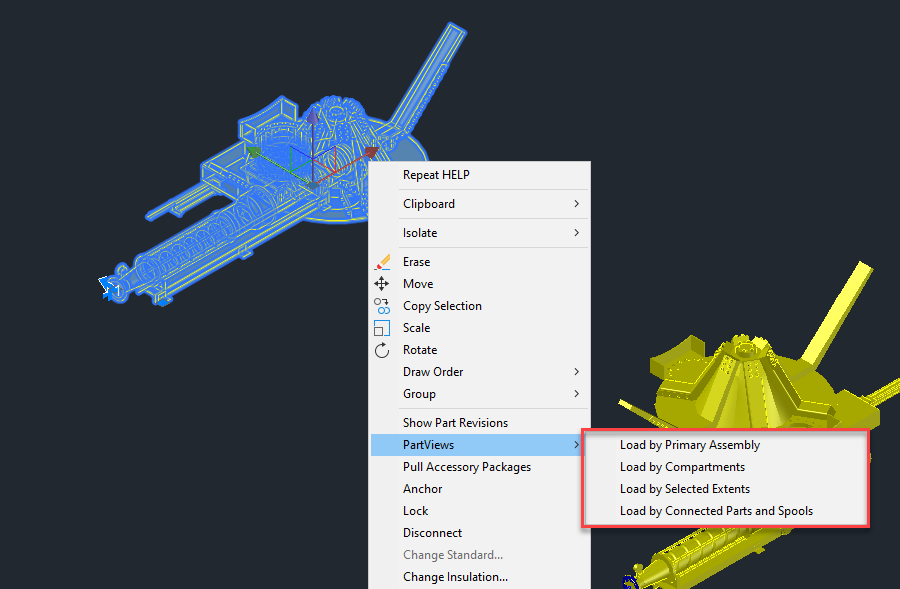Expand the Isolate submenu arrow
This screenshot has height=589, width=900.
pyautogui.click(x=576, y=232)
